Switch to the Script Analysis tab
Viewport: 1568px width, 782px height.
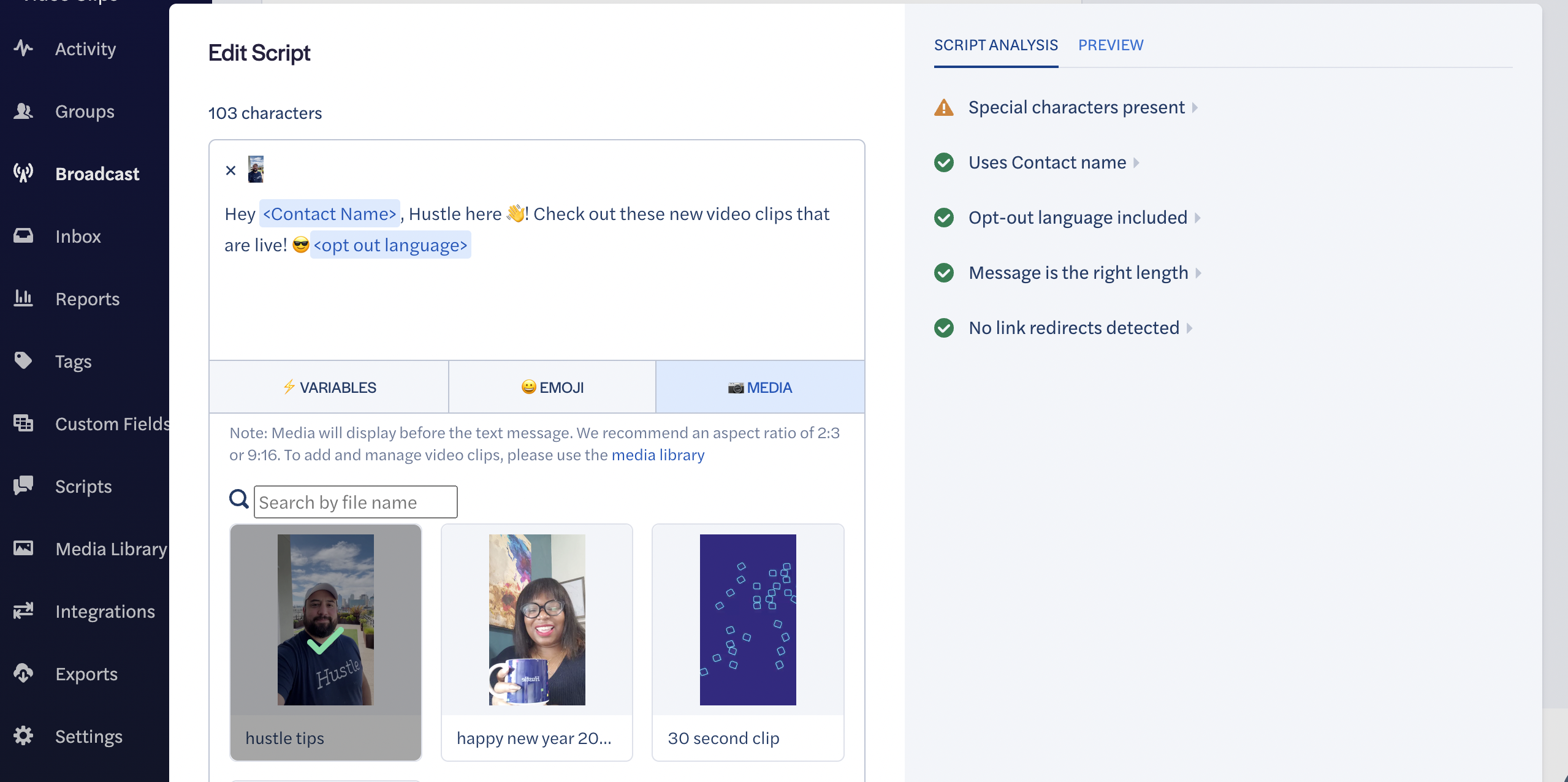point(995,45)
